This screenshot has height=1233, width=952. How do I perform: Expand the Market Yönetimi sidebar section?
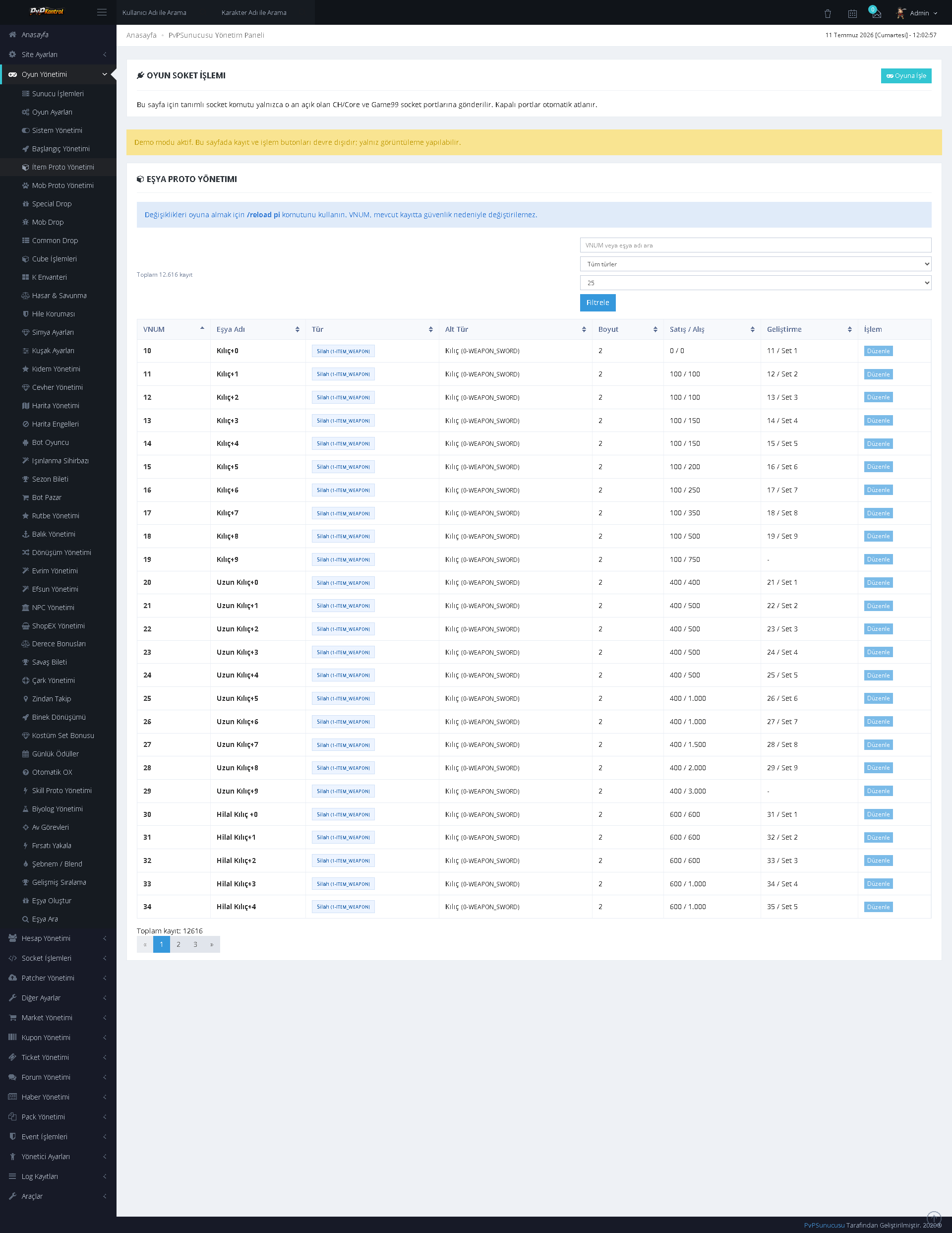[x=58, y=1017]
